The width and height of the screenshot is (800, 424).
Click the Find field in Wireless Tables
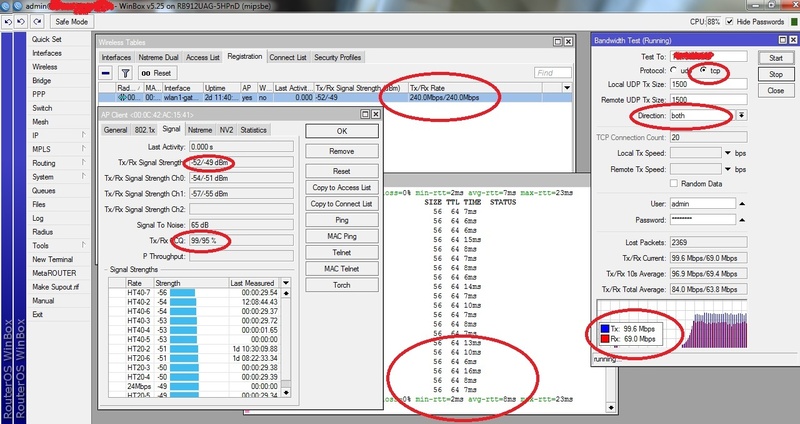point(553,73)
